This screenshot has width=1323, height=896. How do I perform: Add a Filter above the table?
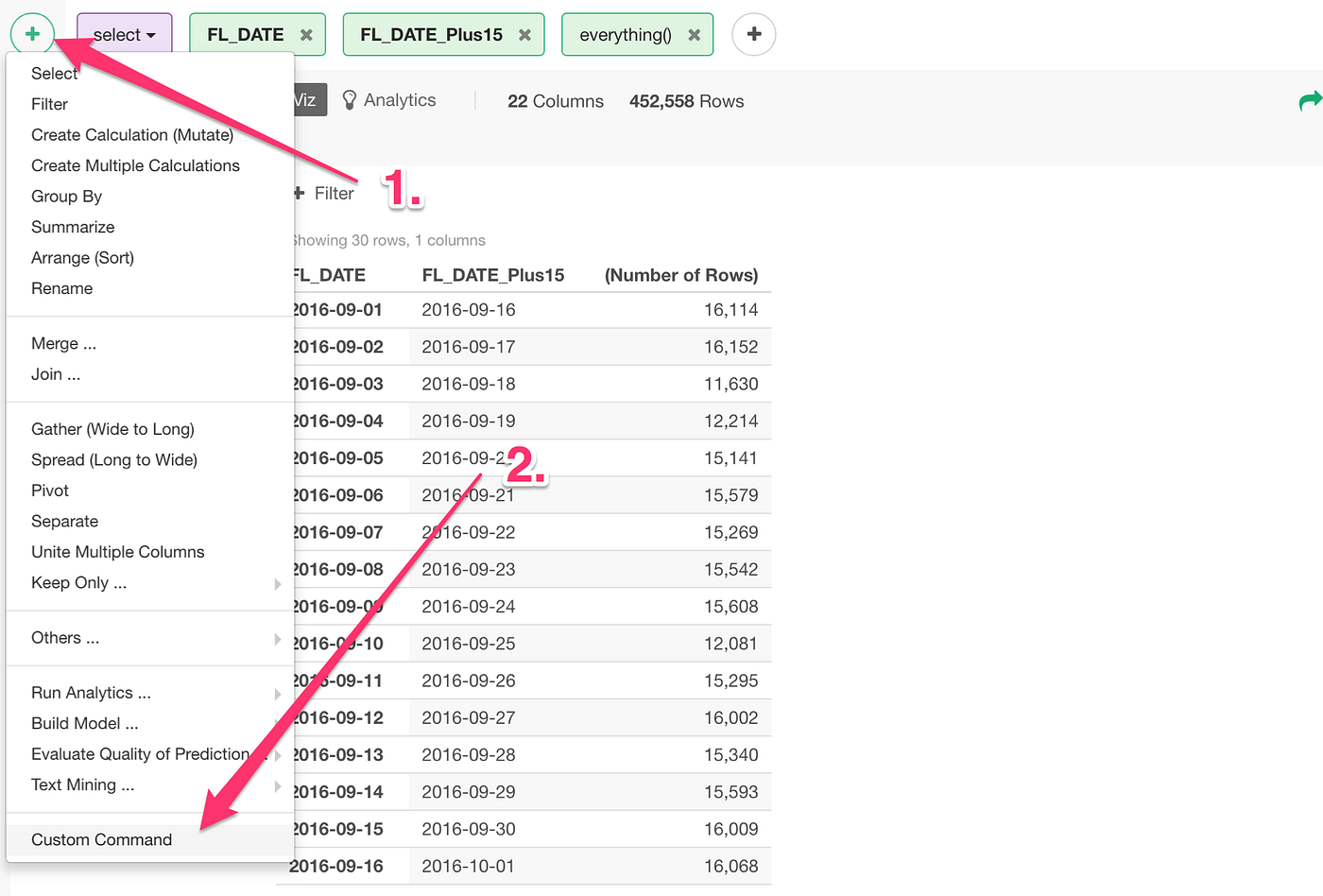click(324, 193)
